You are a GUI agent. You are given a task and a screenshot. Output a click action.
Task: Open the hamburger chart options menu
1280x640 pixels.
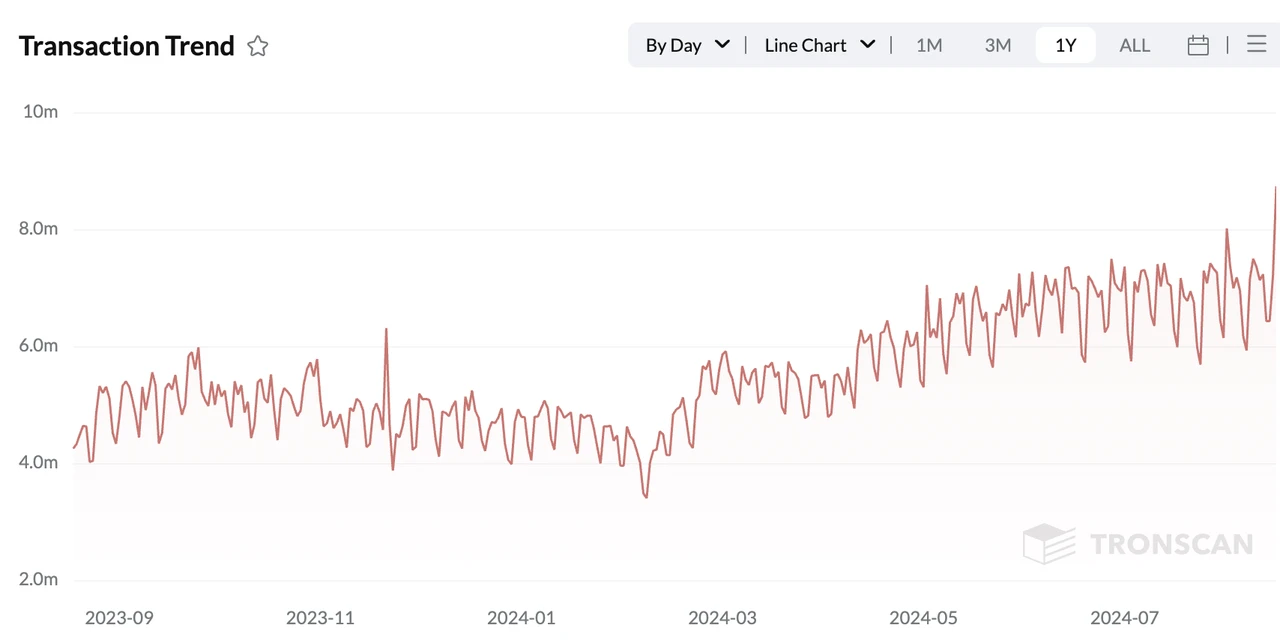[1257, 44]
